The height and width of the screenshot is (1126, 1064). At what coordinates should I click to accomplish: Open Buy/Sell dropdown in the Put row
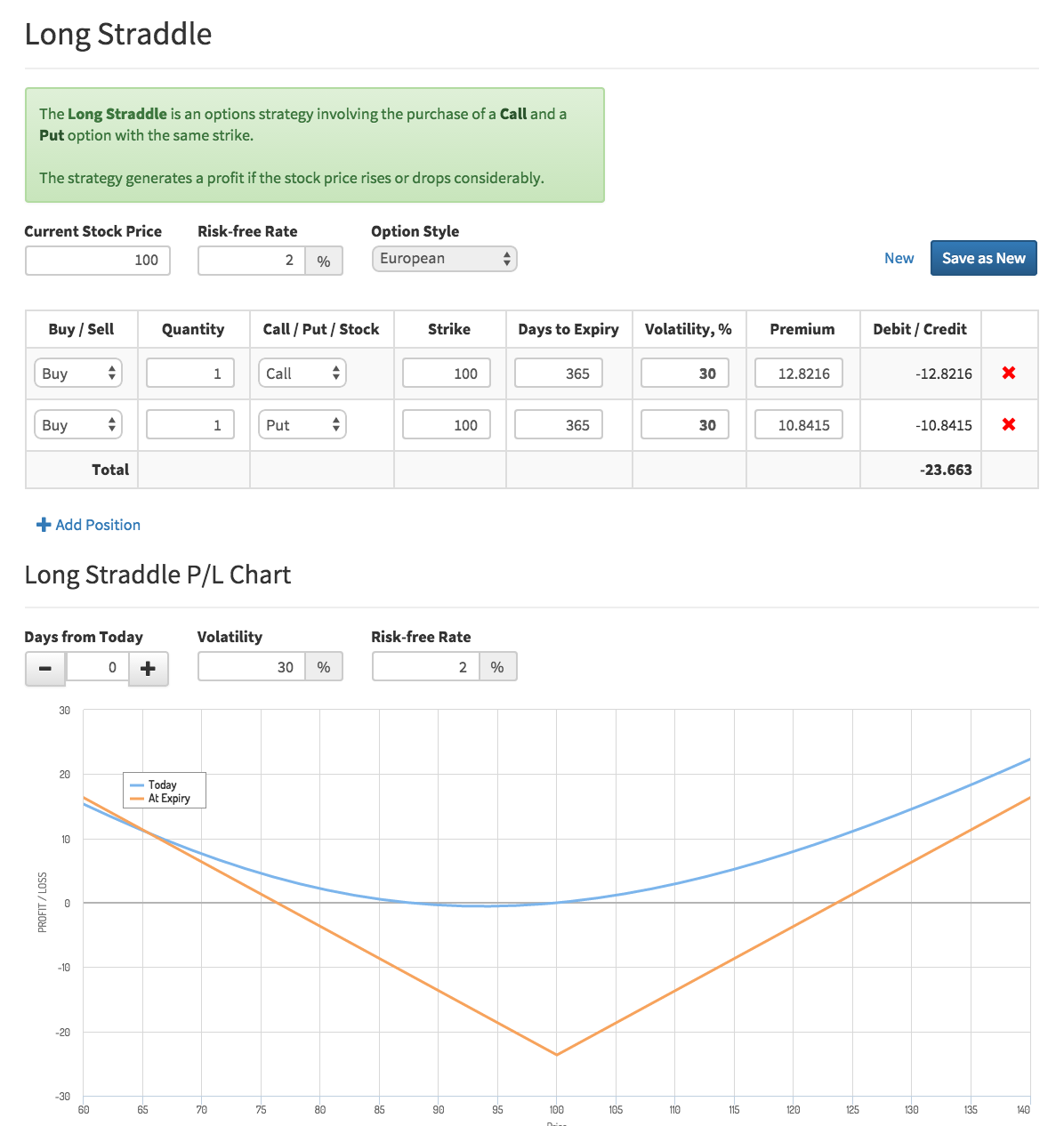[77, 425]
